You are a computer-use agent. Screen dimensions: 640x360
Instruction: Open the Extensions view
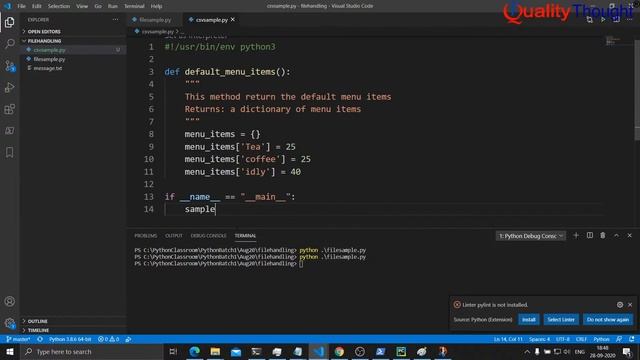[9, 109]
